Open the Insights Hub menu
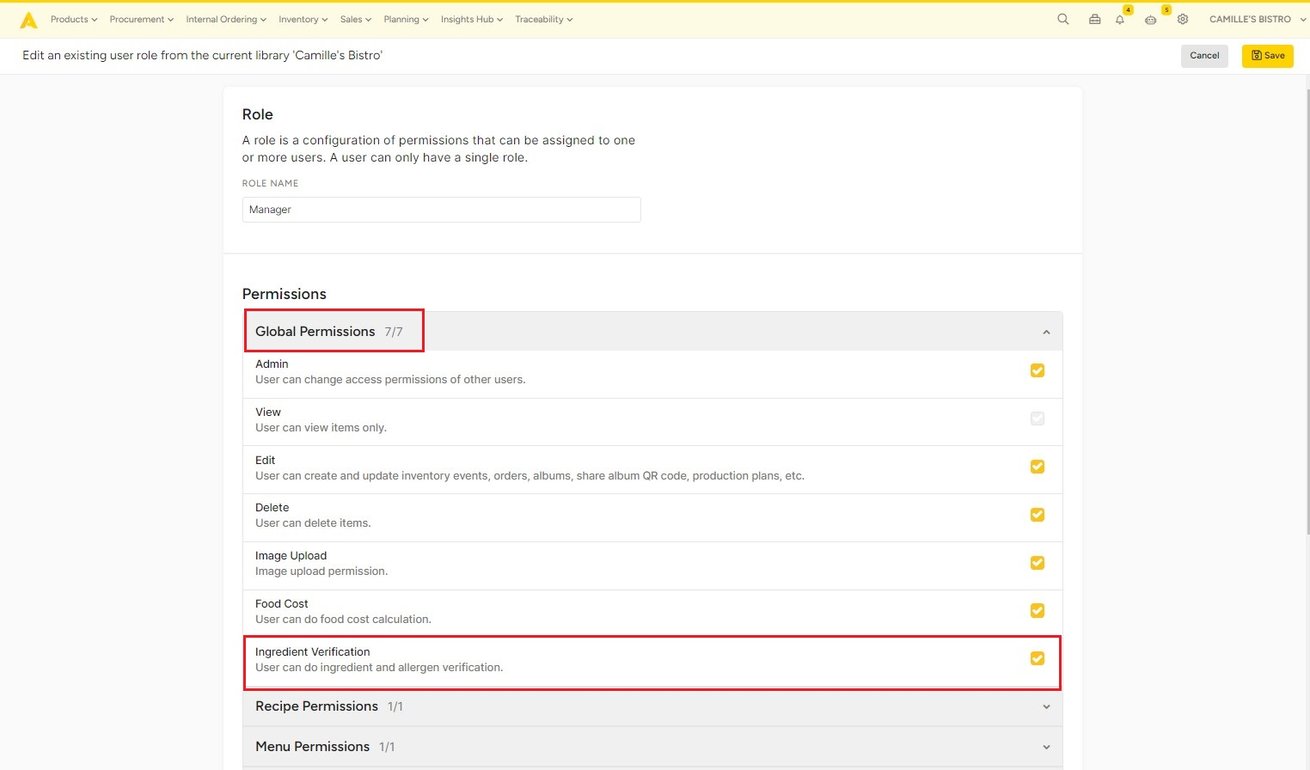The image size is (1310, 770). (x=471, y=19)
